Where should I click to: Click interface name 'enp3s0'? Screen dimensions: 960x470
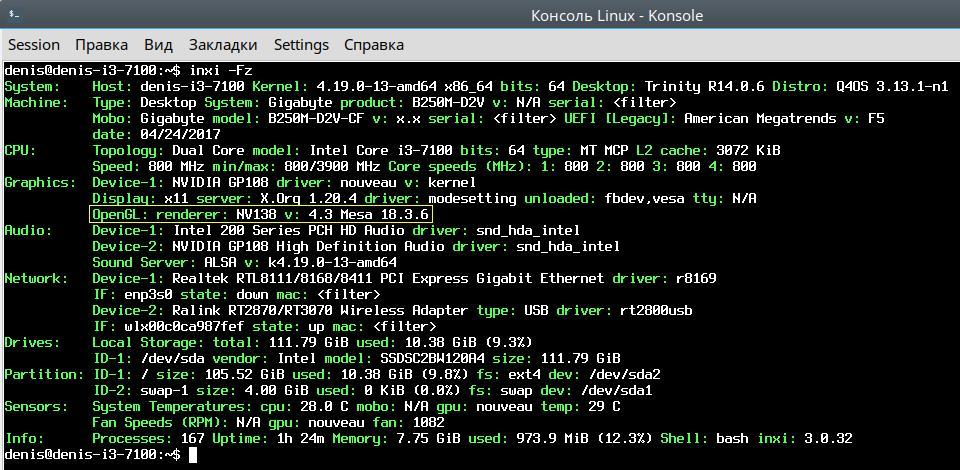[x=149, y=294]
